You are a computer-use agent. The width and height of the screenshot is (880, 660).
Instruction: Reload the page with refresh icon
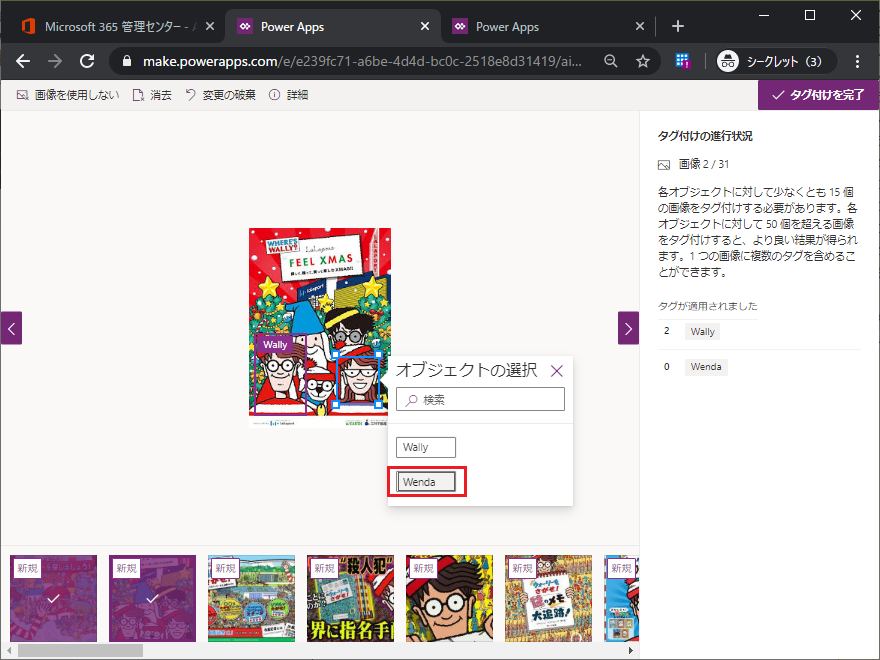87,61
